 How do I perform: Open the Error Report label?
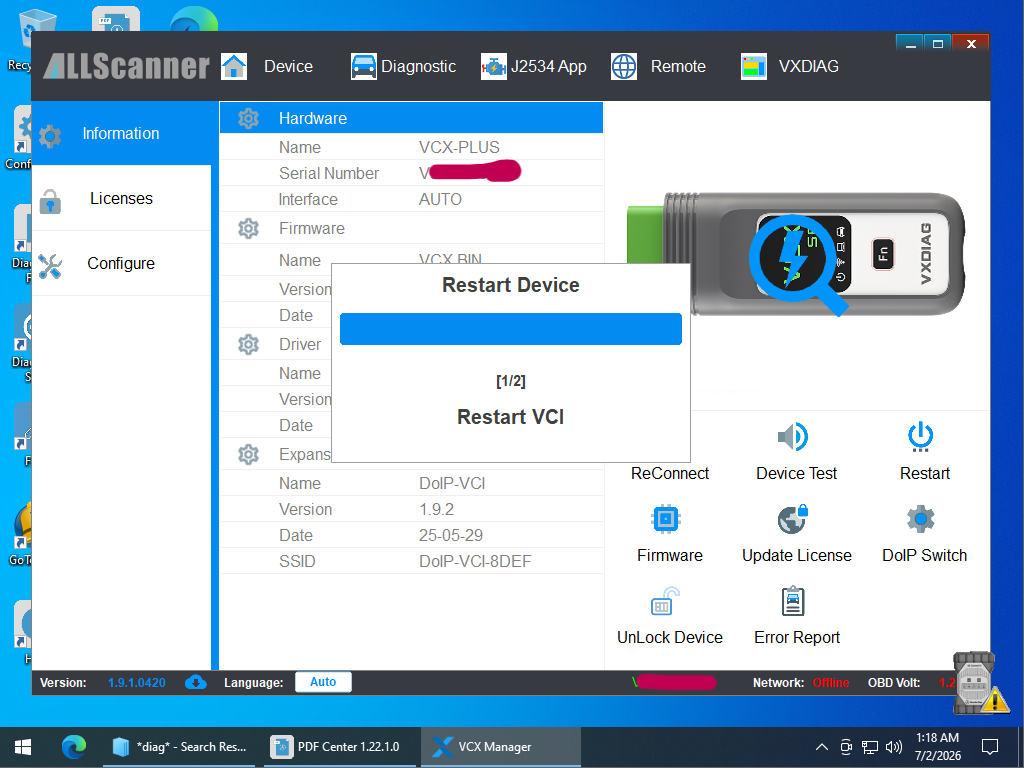(x=797, y=637)
